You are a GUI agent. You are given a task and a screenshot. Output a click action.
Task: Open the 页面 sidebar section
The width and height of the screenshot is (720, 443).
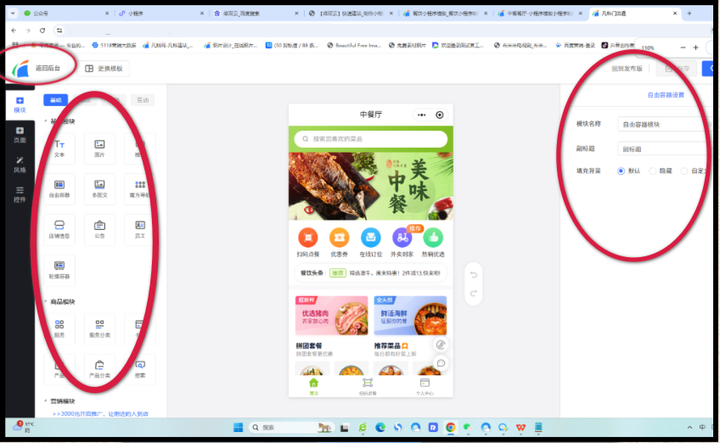click(x=20, y=135)
